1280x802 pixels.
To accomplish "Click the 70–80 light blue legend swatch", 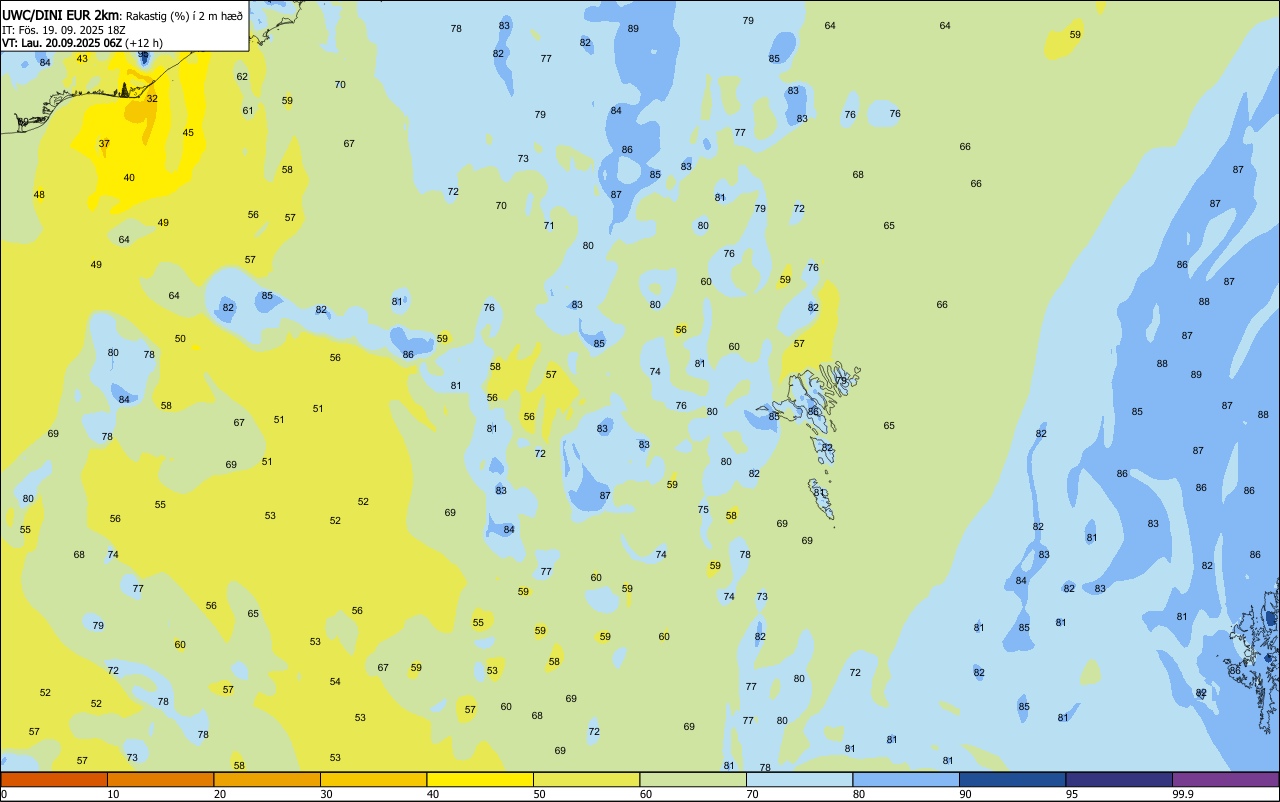I will click(799, 779).
